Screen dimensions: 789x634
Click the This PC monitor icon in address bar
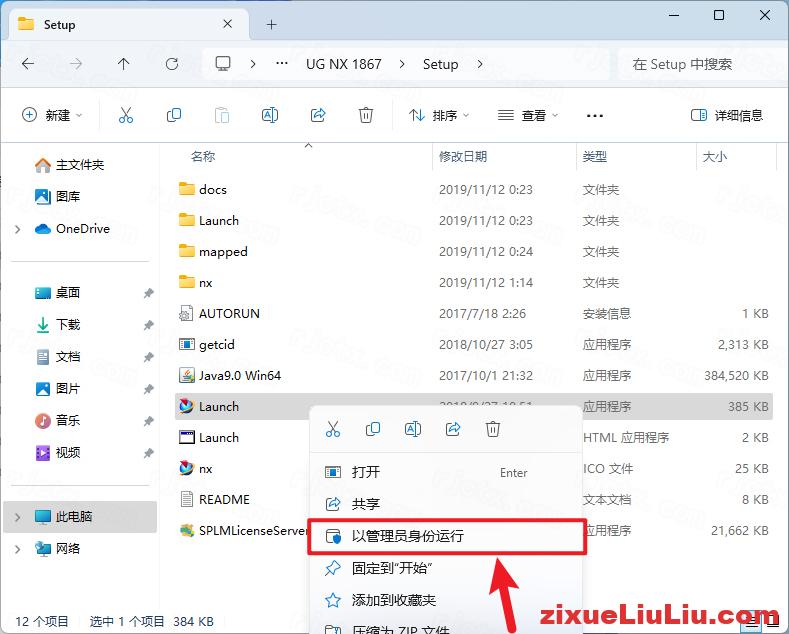pyautogui.click(x=223, y=63)
